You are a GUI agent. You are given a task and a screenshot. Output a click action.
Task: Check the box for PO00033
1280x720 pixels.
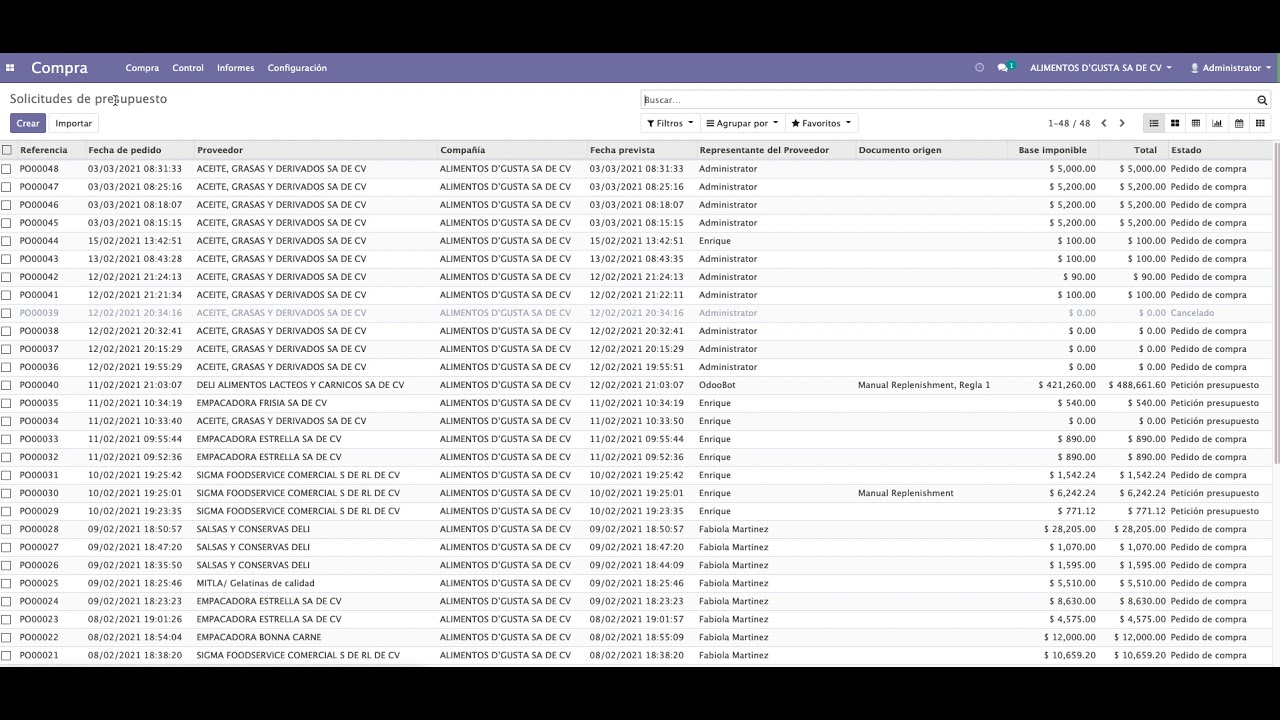(x=7, y=439)
